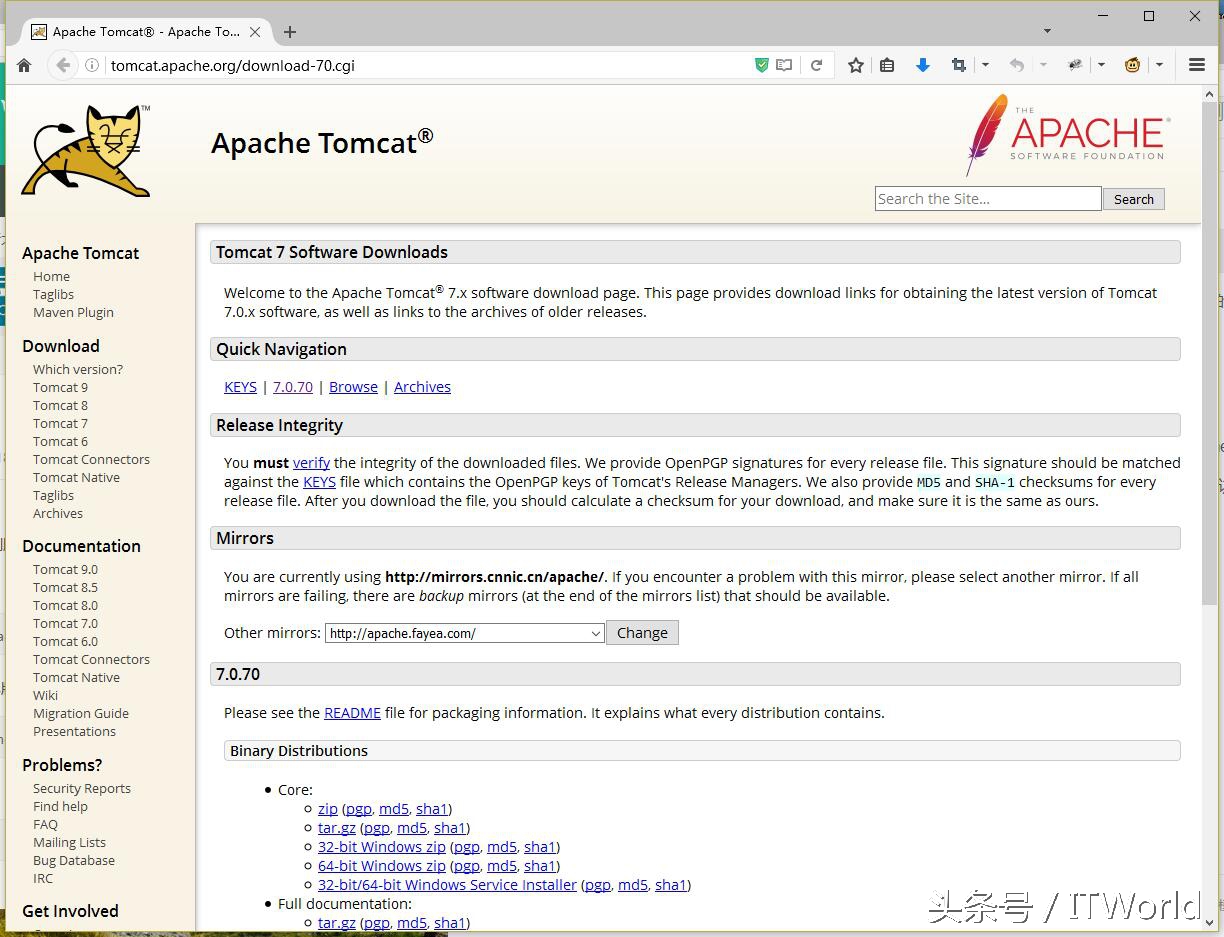
Task: Click the grayed undo arrow icon
Action: point(1017,65)
